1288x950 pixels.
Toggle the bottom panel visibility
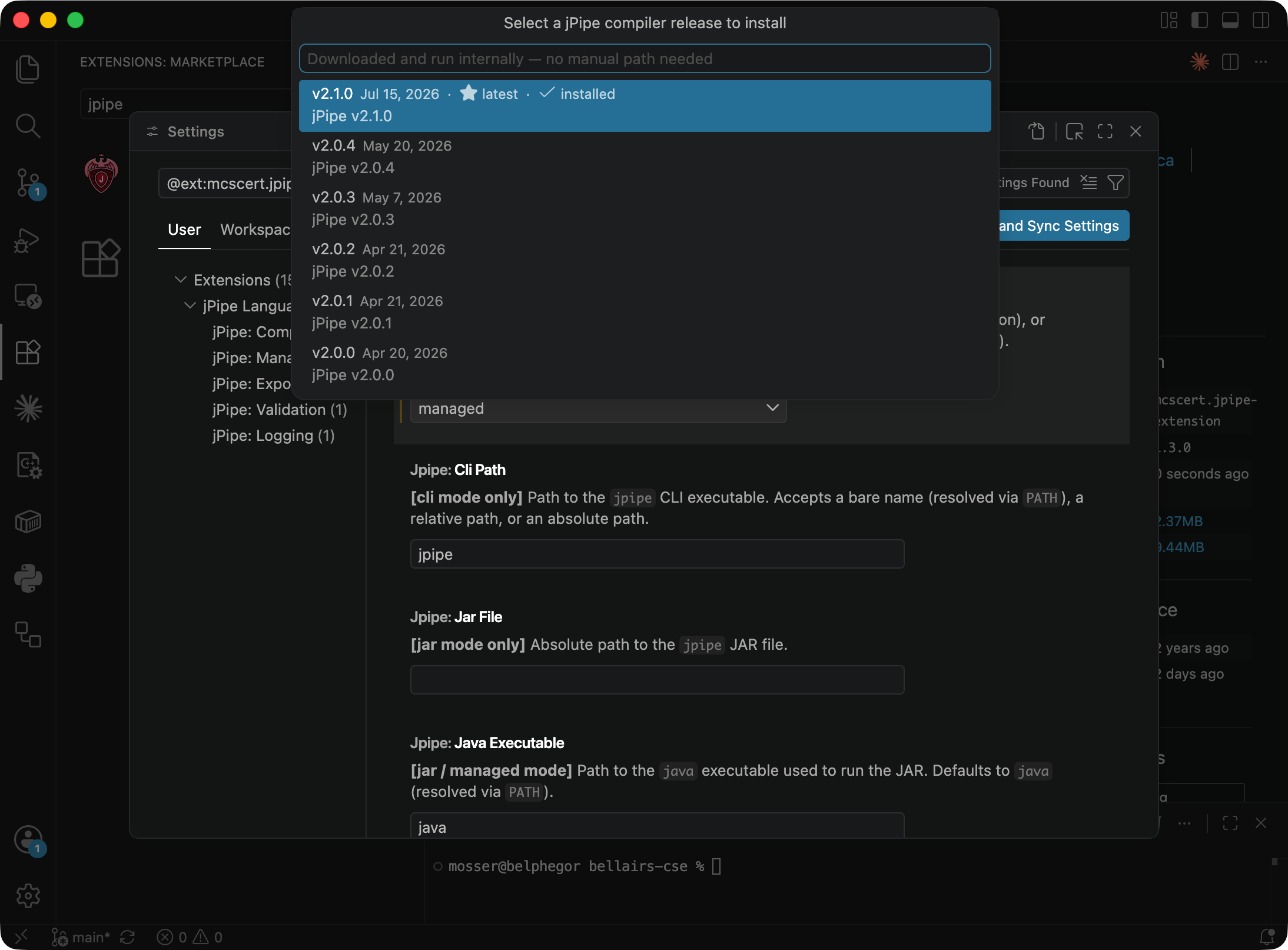(1230, 21)
